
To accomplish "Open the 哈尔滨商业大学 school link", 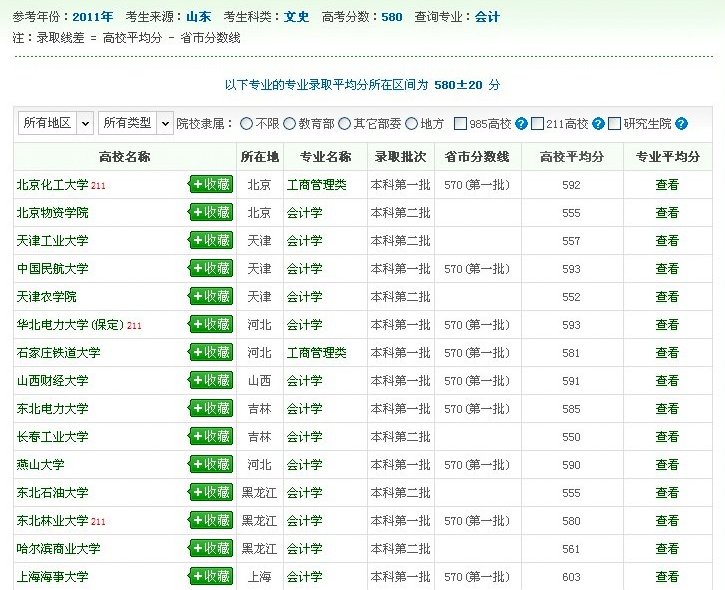I will pos(58,548).
